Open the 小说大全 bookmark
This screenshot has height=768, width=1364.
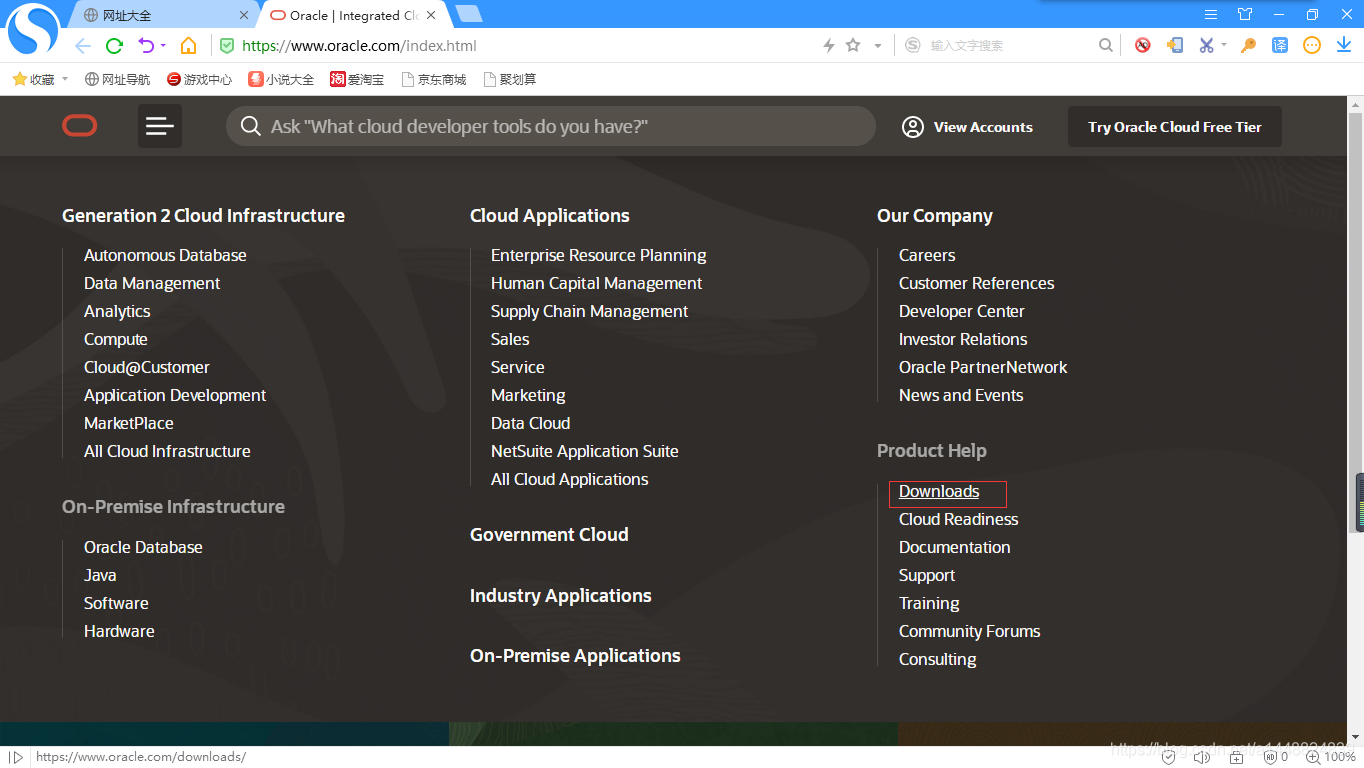click(x=281, y=79)
